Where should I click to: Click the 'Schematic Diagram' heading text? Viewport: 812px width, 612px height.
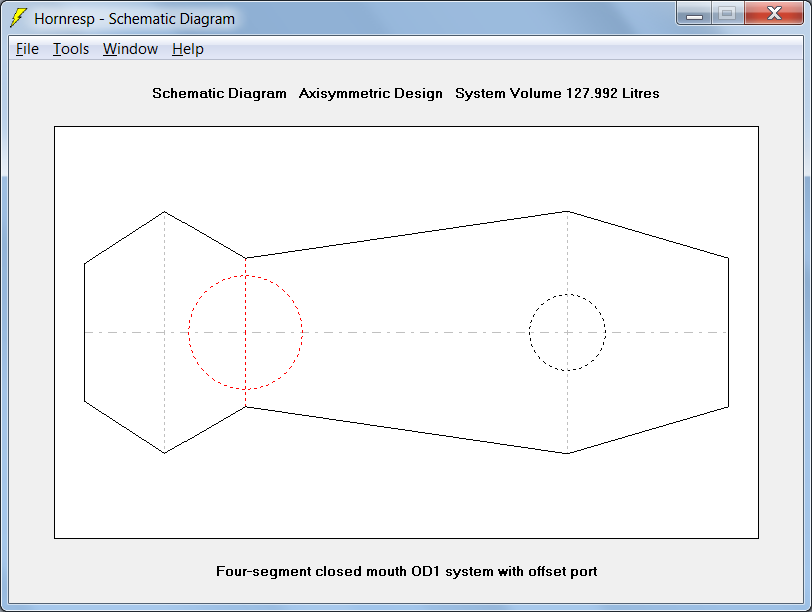tap(219, 93)
